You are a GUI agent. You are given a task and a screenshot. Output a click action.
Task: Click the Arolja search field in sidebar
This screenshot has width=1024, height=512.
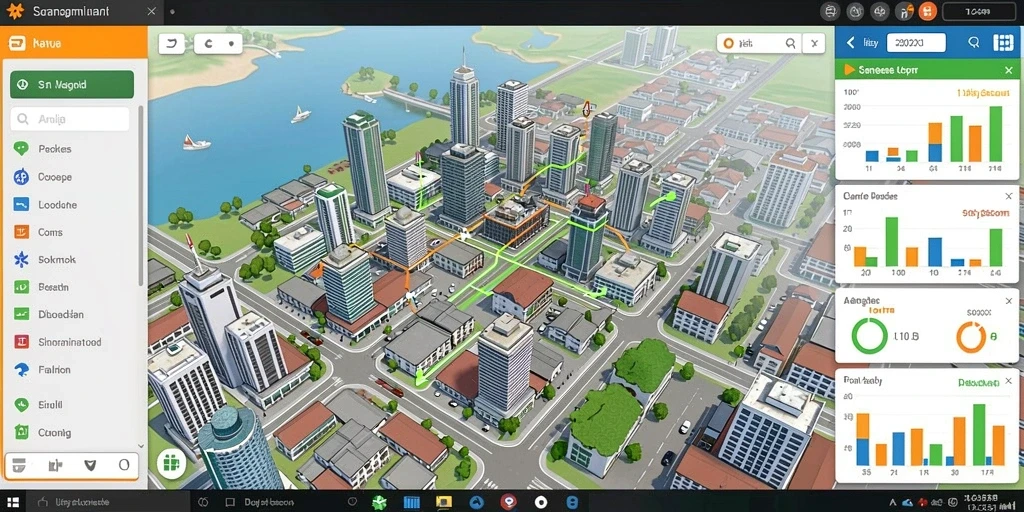[70, 120]
